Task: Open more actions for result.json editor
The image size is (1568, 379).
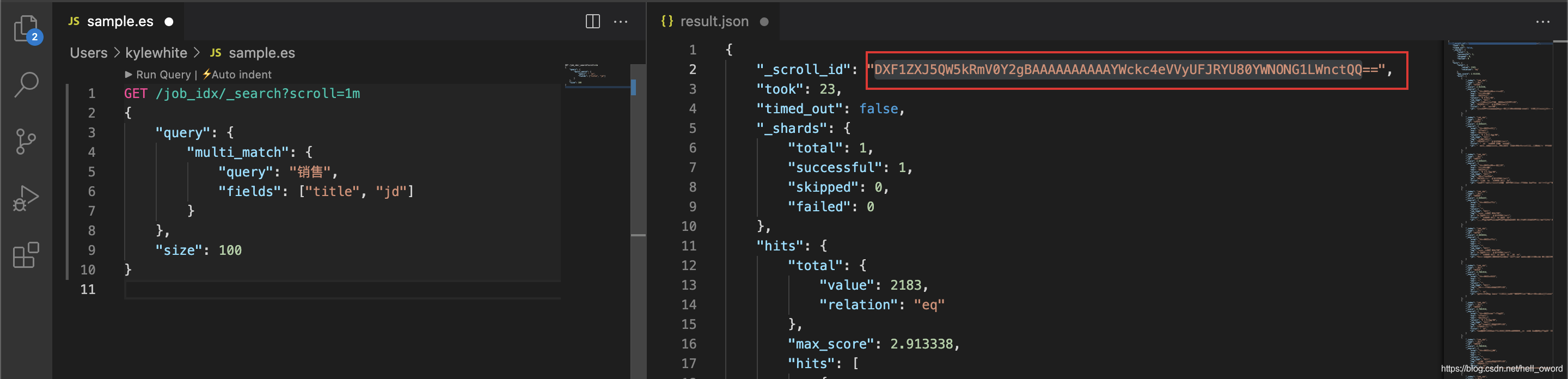Action: 1542,21
